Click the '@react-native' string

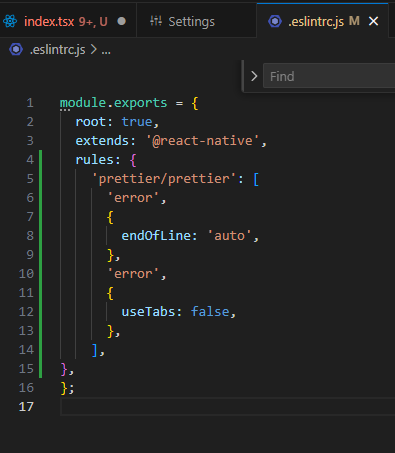point(202,141)
